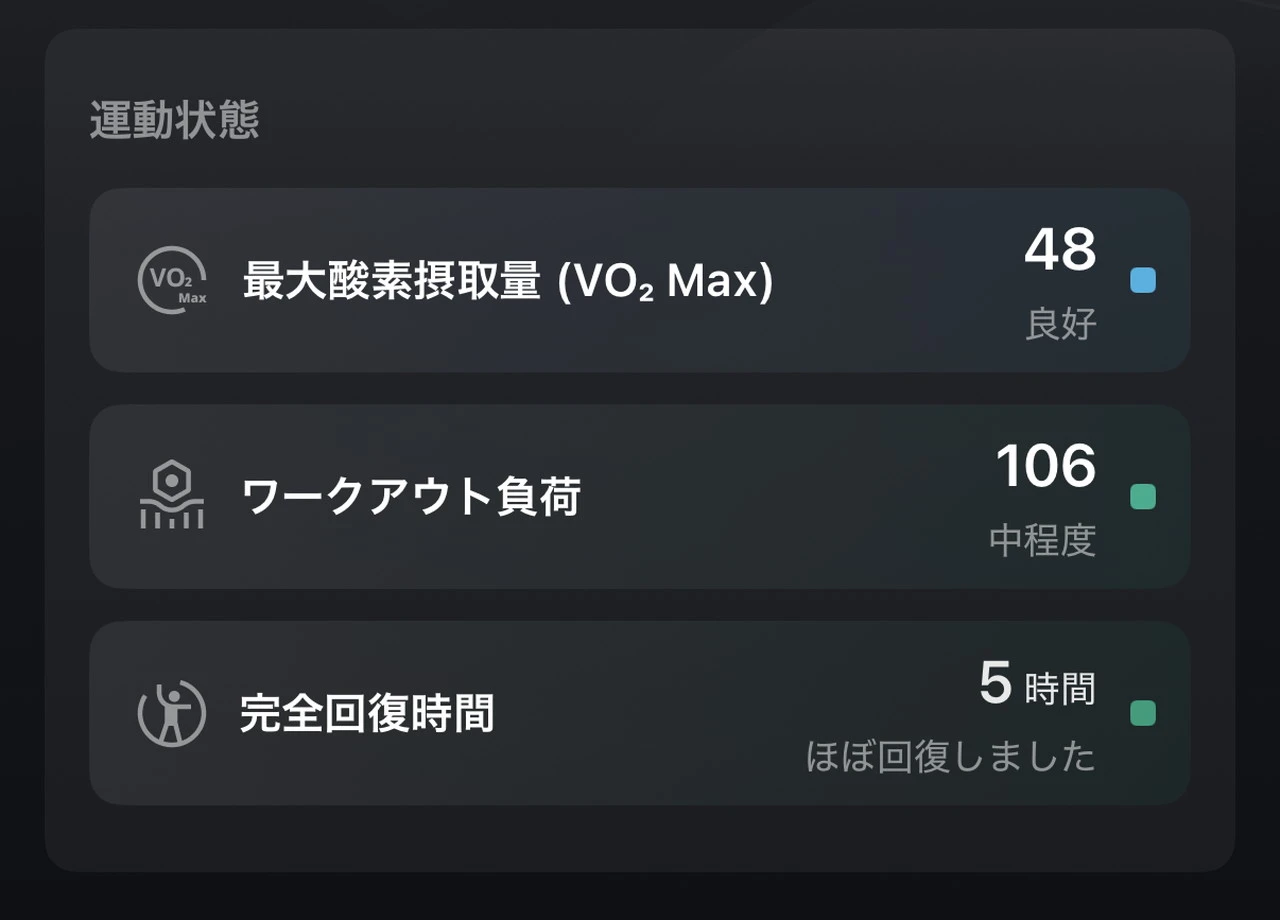Click the recovery time number 5

click(995, 684)
